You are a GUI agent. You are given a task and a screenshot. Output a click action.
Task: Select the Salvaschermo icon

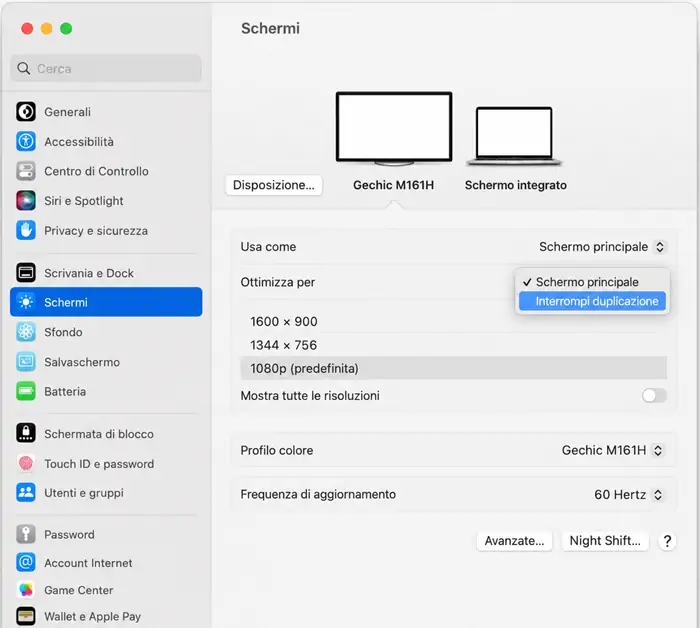point(26,362)
